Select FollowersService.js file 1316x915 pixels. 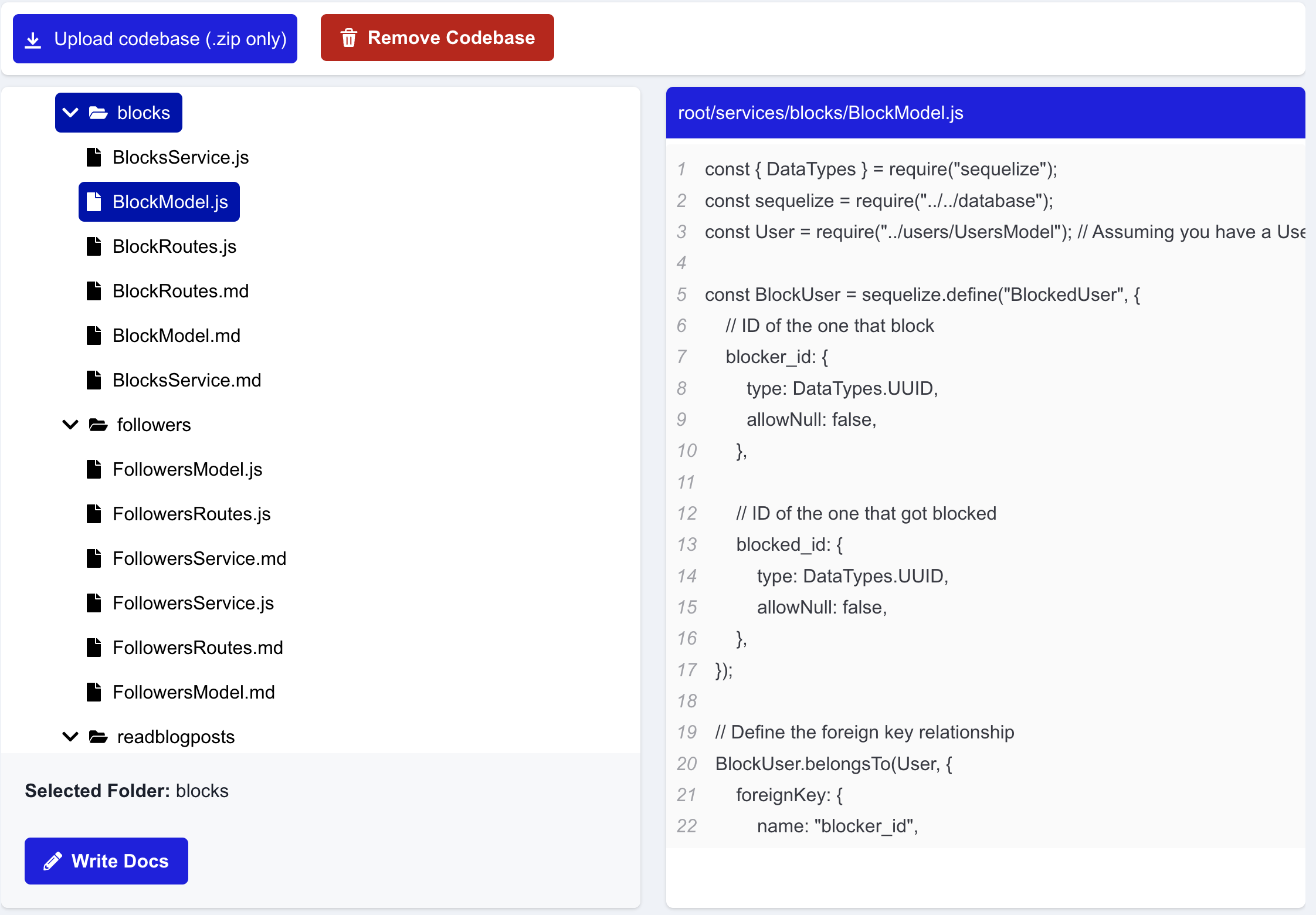pyautogui.click(x=193, y=603)
